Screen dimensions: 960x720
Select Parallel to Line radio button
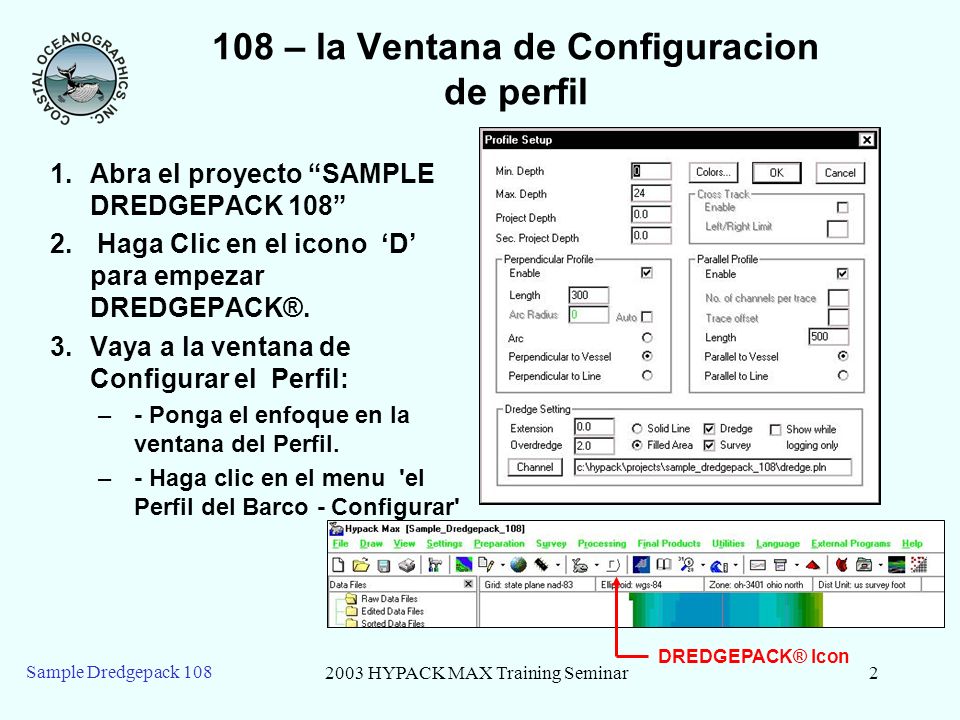click(842, 375)
